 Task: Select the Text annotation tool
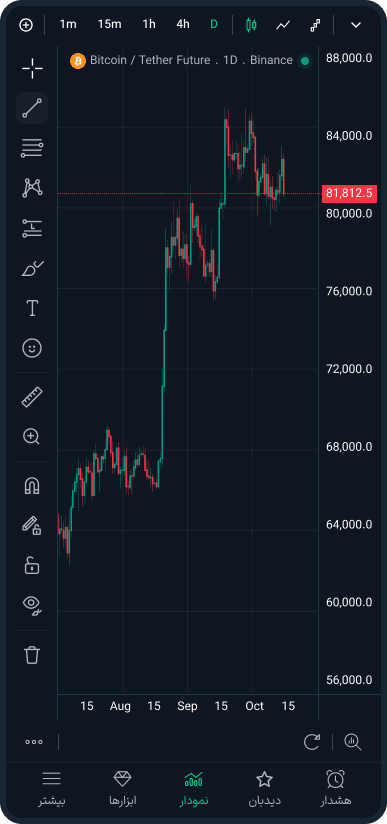(32, 308)
